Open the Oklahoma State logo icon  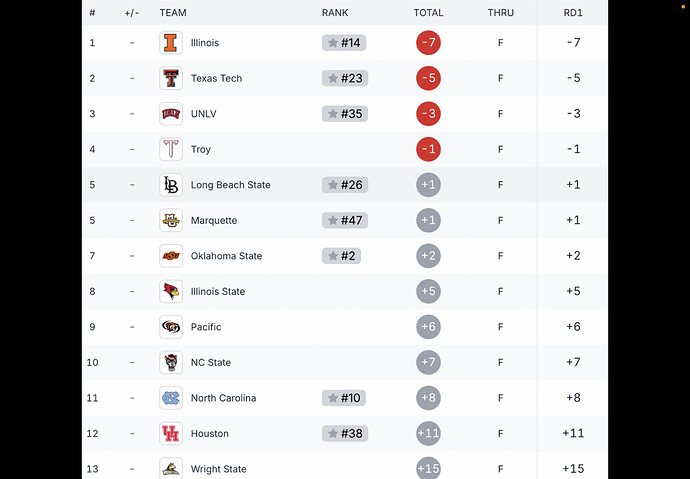(171, 256)
